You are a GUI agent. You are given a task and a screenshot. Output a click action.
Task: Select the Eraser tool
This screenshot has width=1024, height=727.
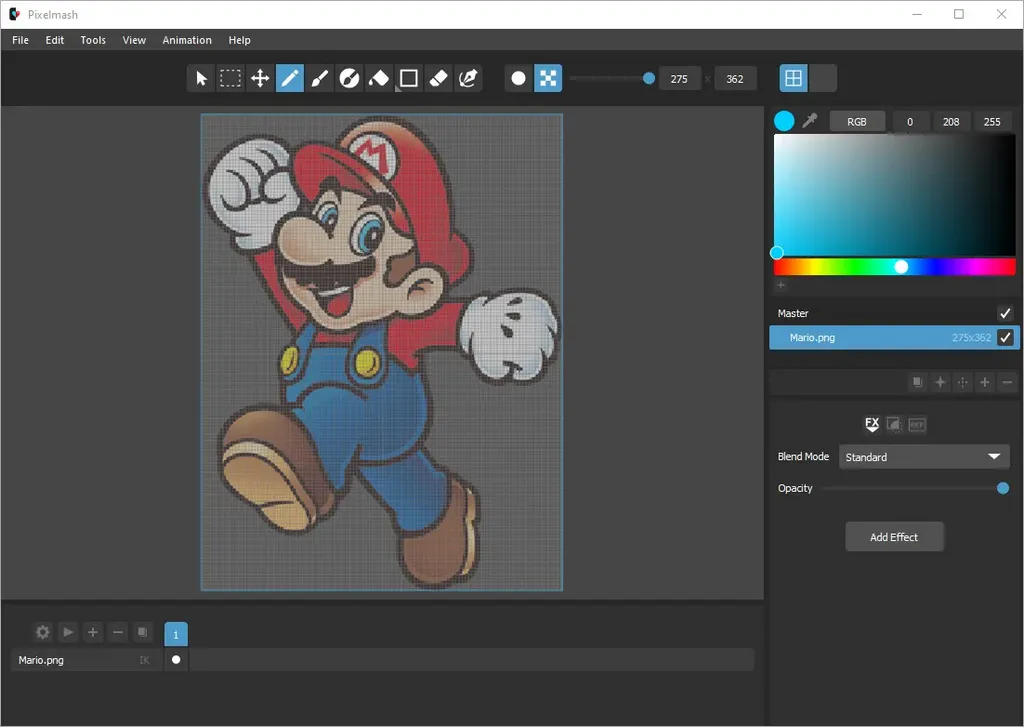438,78
